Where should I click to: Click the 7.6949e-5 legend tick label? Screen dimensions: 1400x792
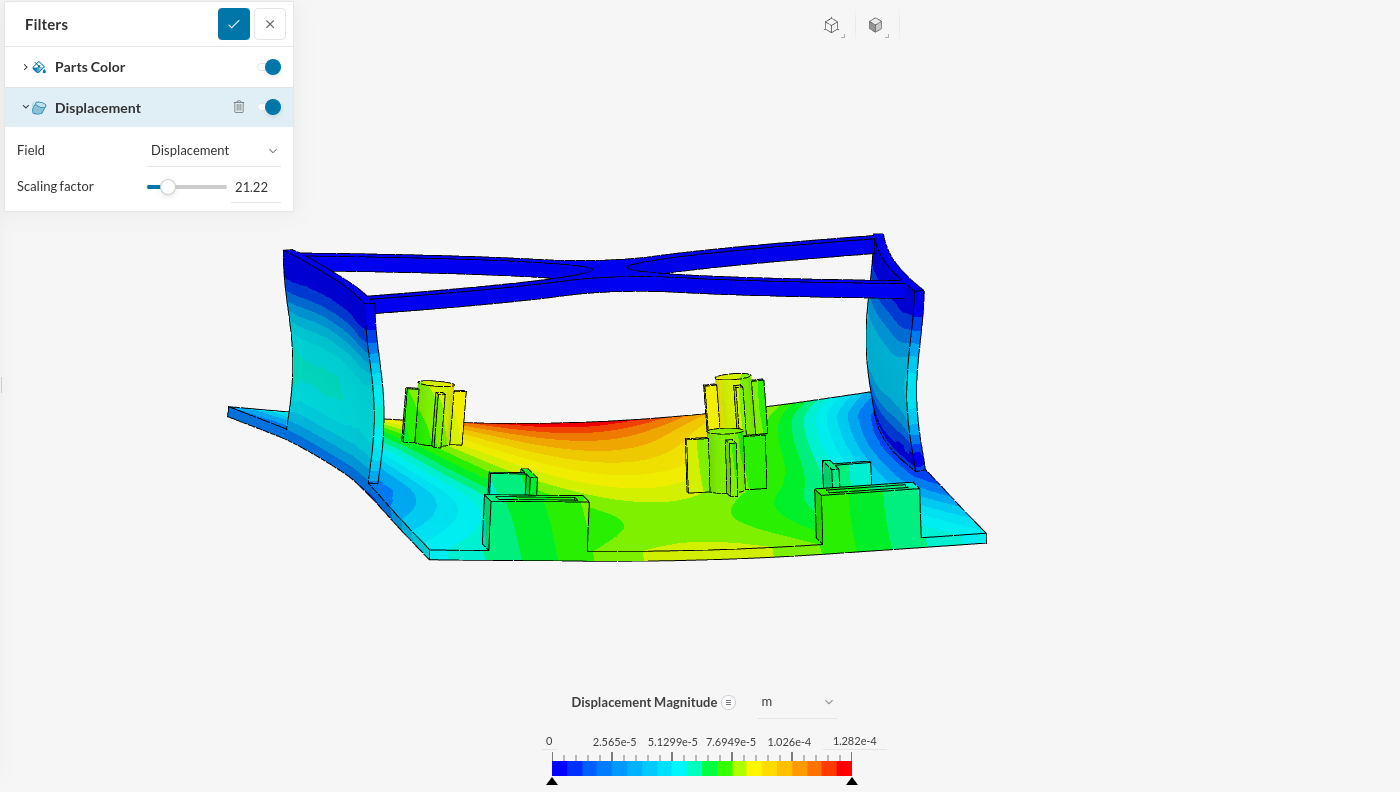click(732, 742)
